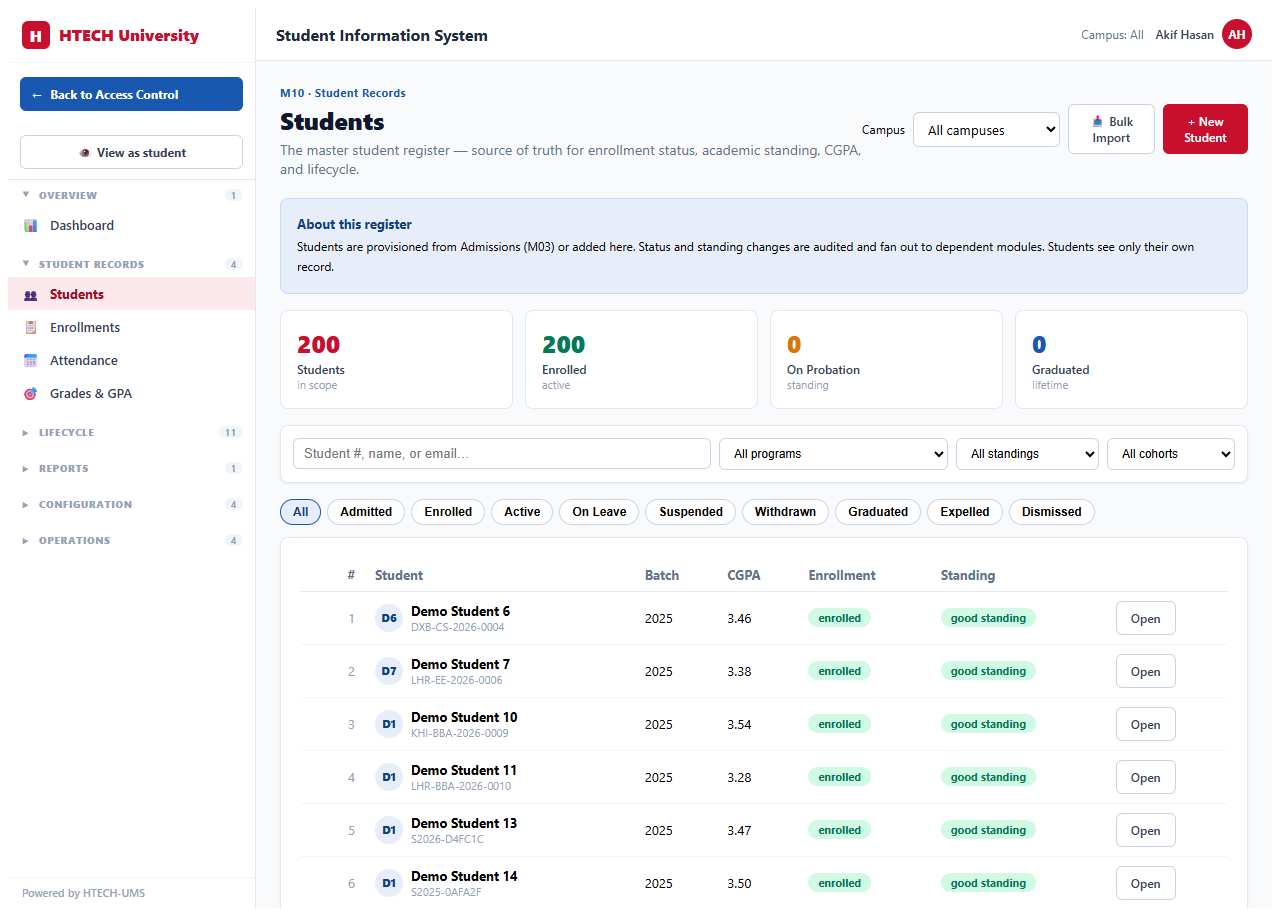This screenshot has width=1280, height=916.
Task: Filter by Active status
Action: [x=522, y=512]
